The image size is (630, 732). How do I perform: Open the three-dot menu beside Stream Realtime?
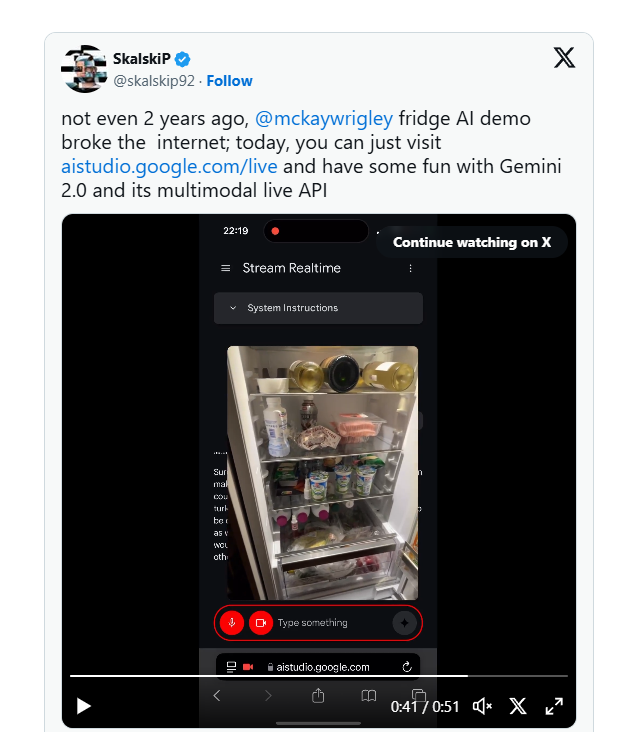411,268
